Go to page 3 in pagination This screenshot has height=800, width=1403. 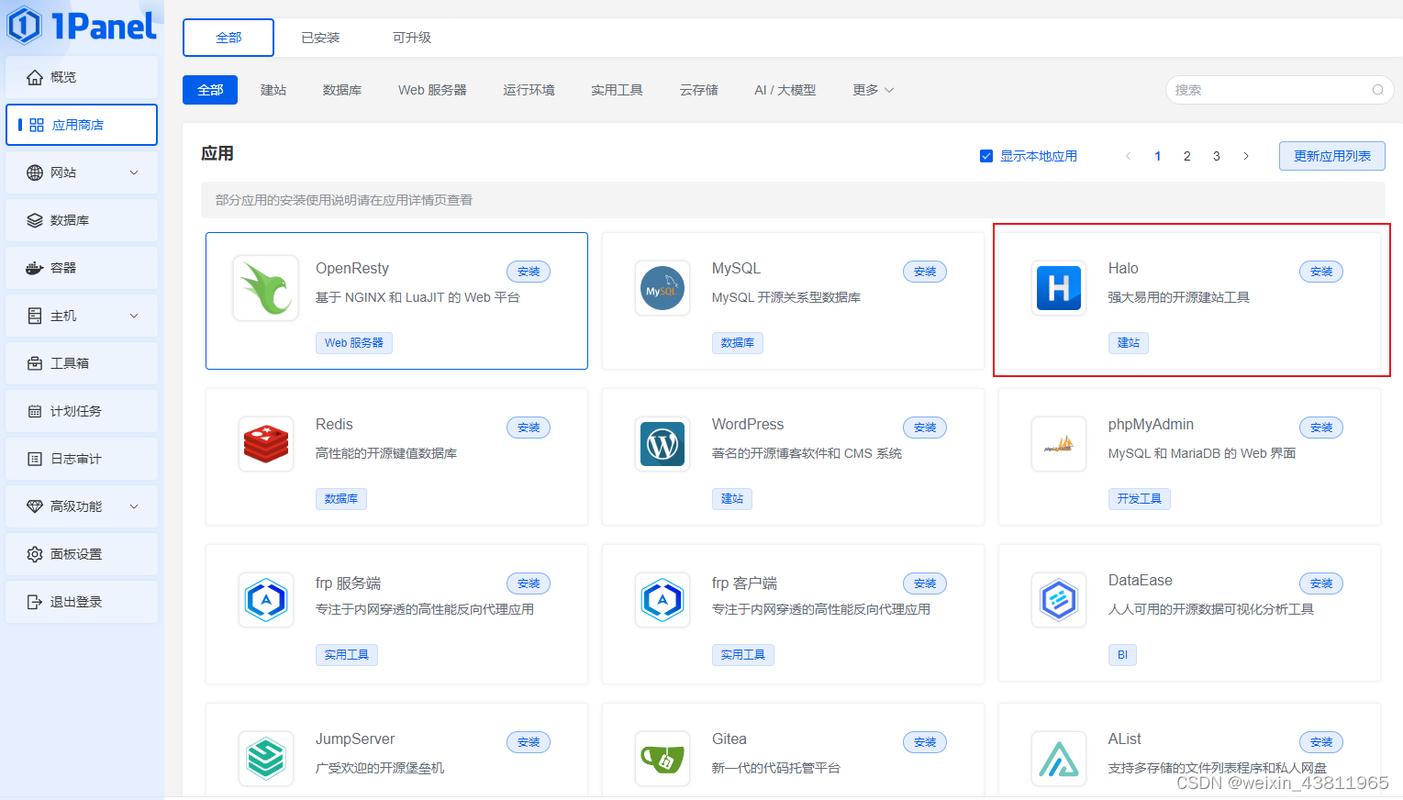1216,156
